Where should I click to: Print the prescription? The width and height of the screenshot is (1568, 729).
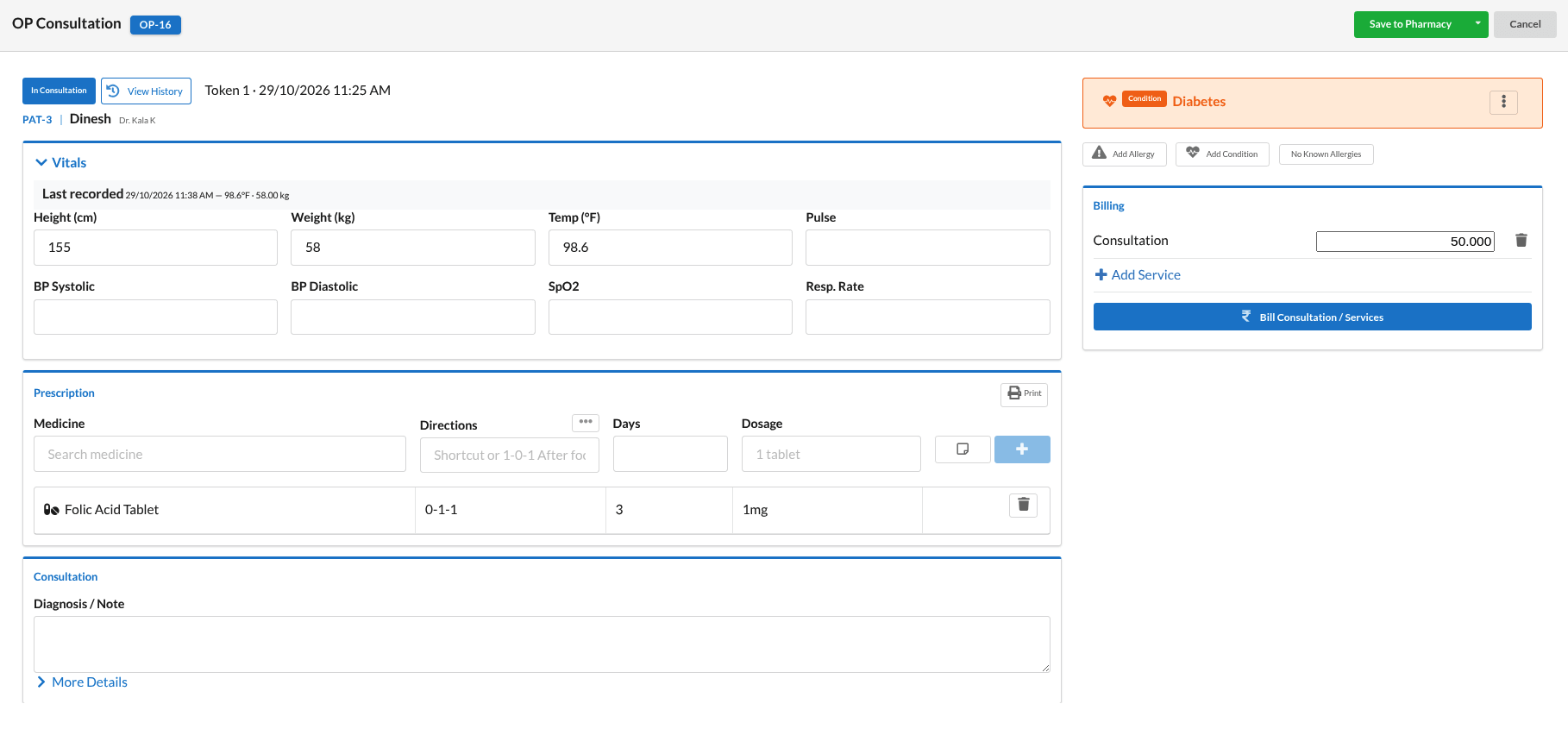1024,393
